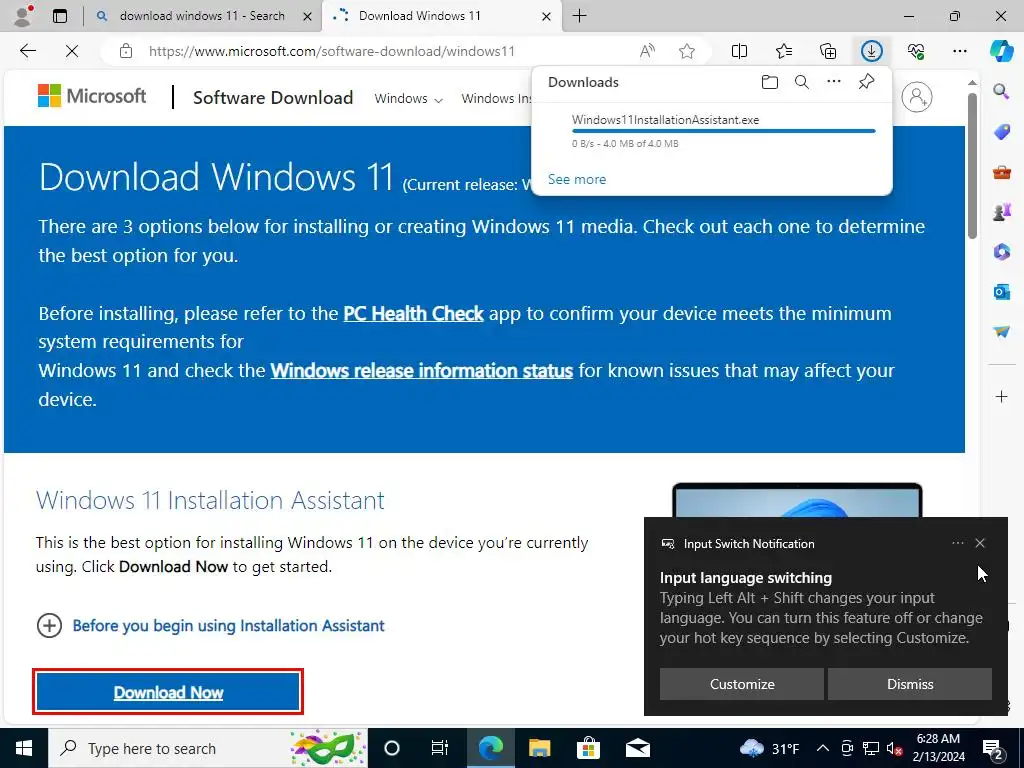
Task: Open sidebar Outlook icon
Action: tap(1001, 292)
